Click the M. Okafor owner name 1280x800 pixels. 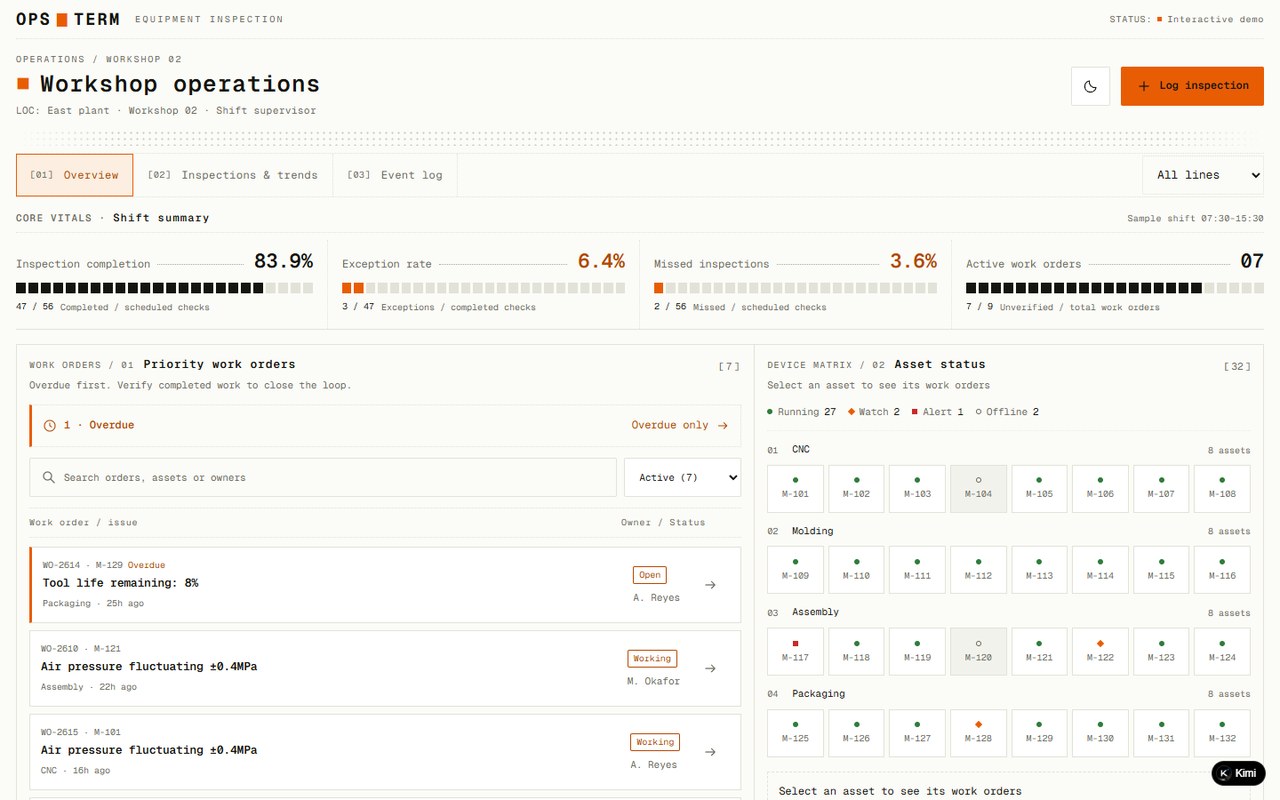[653, 681]
